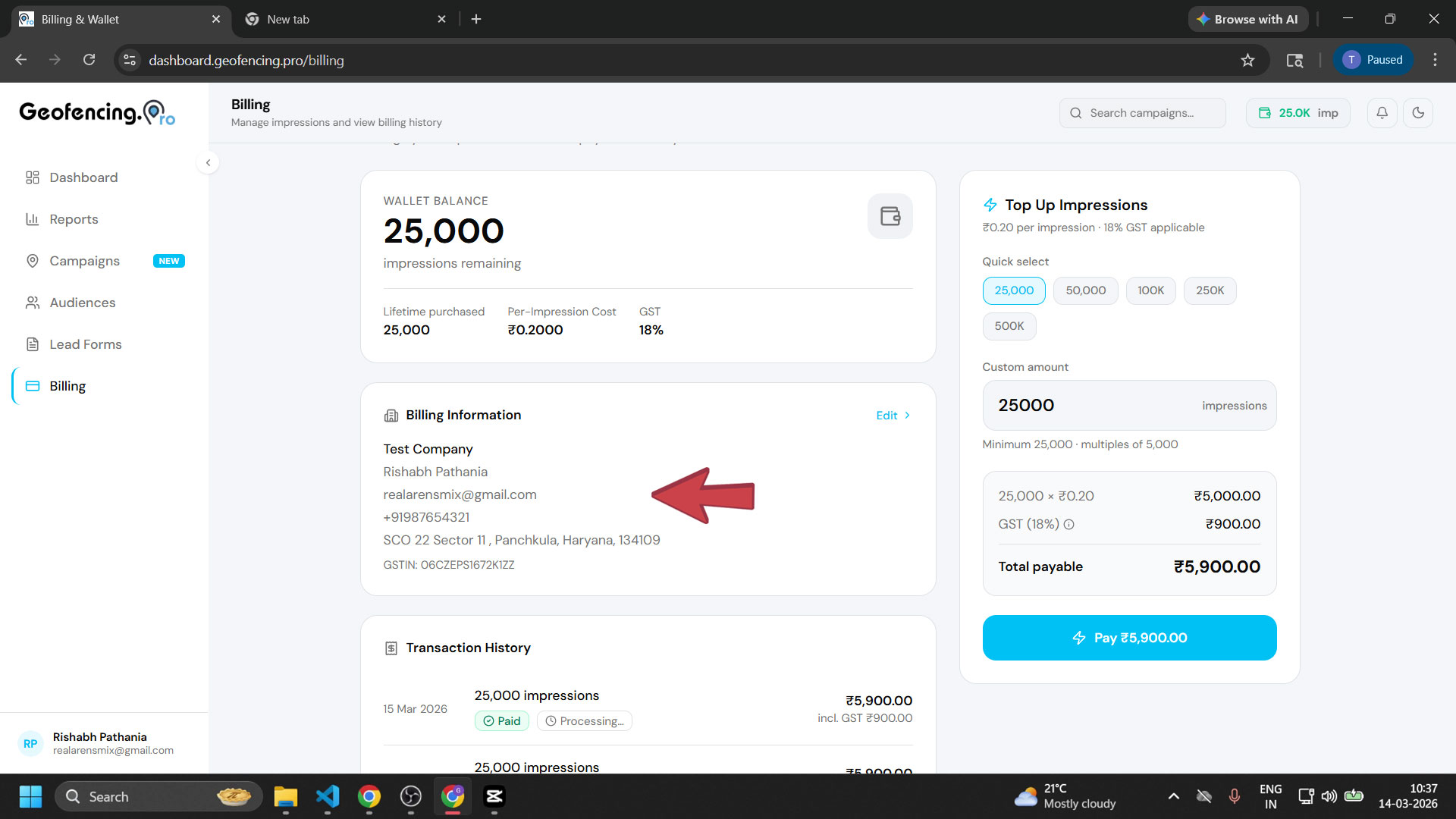The height and width of the screenshot is (819, 1456).
Task: Click the GST info icon in the order summary
Action: (x=1068, y=524)
